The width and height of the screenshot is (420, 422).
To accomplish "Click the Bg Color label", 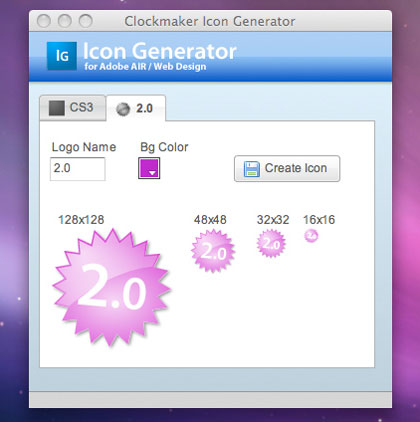I will [164, 147].
